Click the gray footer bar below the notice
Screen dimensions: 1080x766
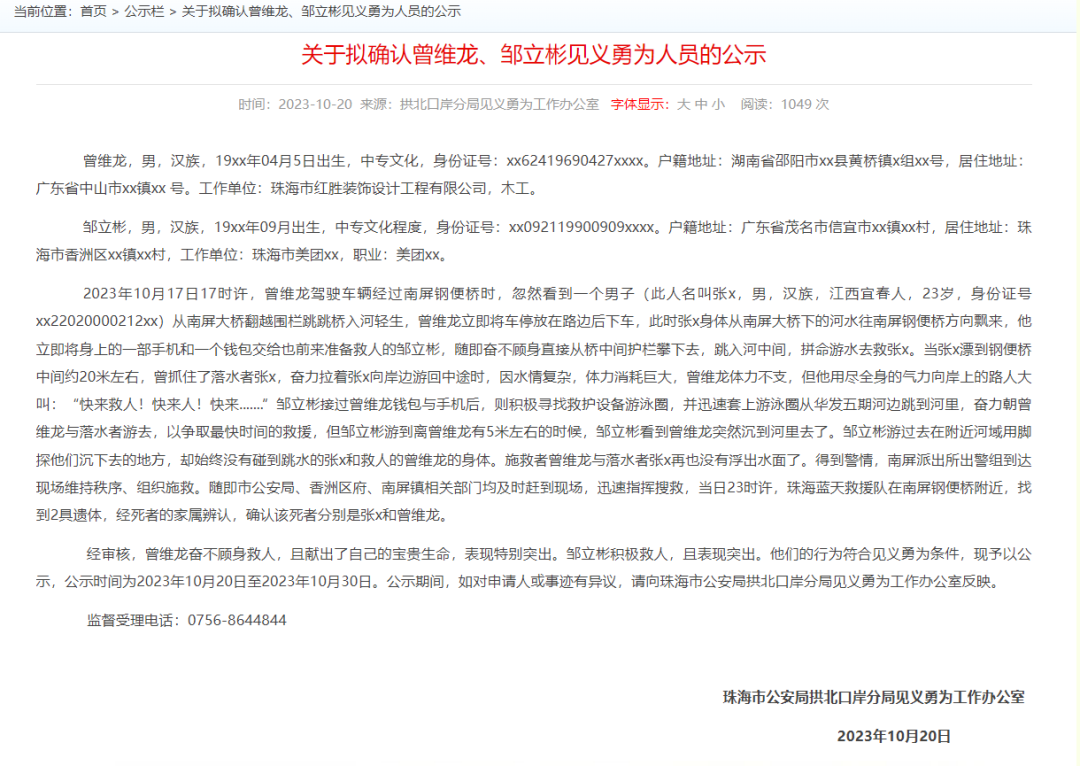(540, 762)
